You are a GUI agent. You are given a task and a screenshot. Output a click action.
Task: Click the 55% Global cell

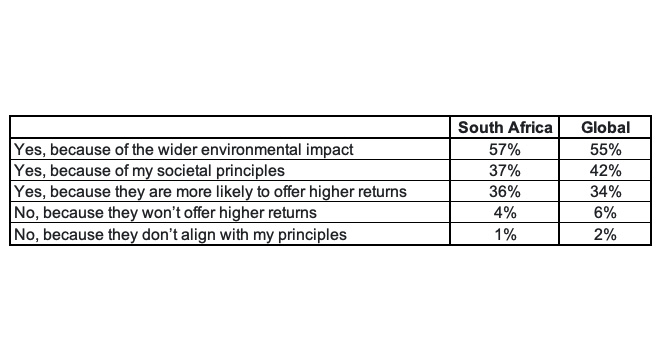(605, 149)
